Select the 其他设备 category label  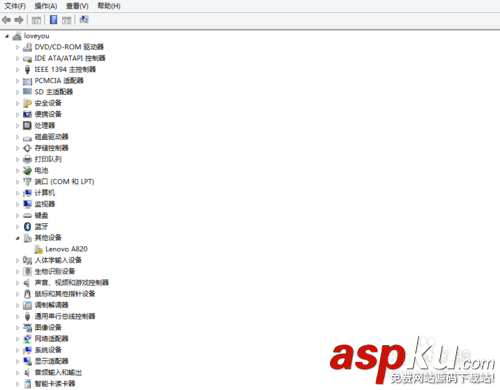(x=48, y=238)
